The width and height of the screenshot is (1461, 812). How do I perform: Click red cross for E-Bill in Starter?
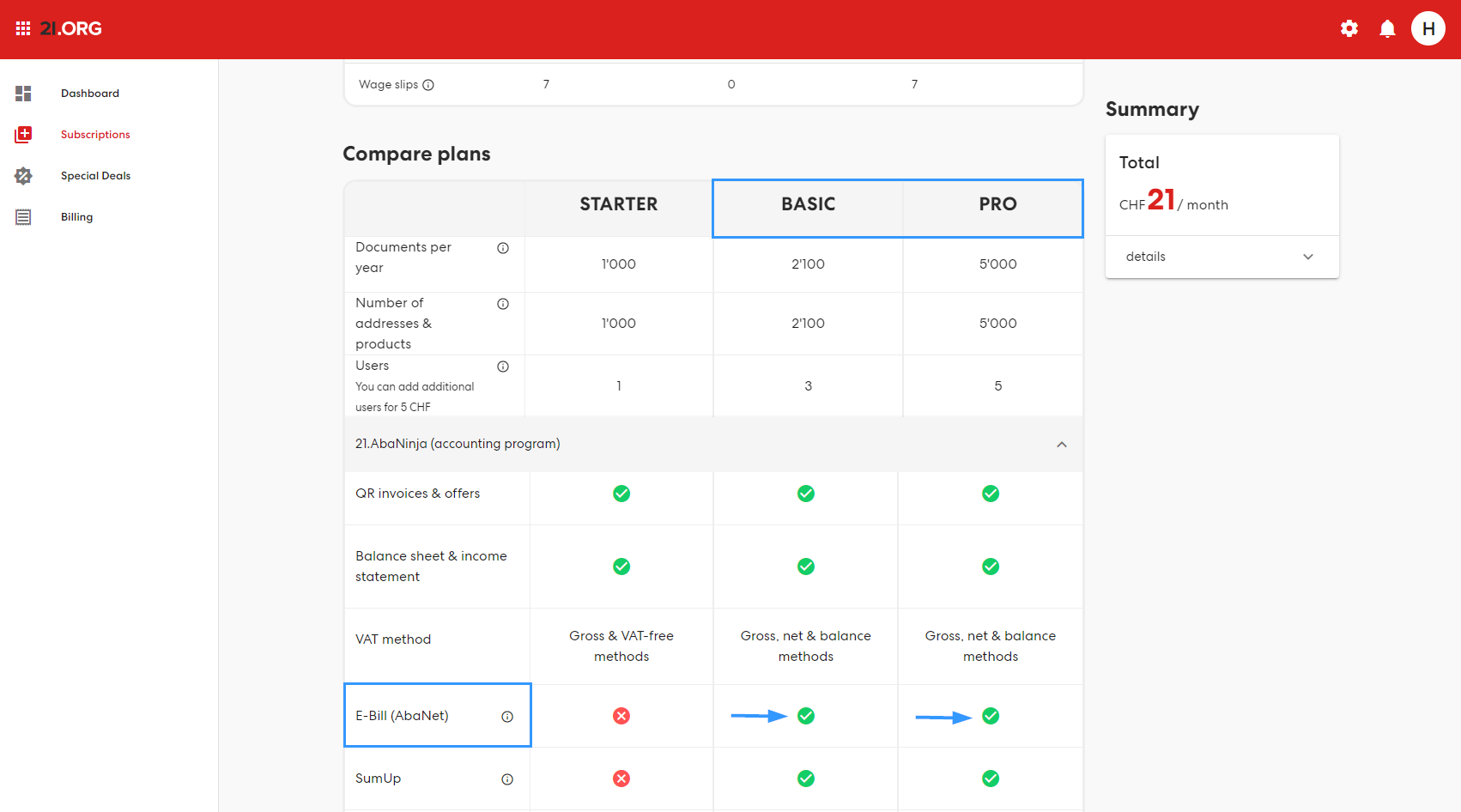click(x=621, y=716)
